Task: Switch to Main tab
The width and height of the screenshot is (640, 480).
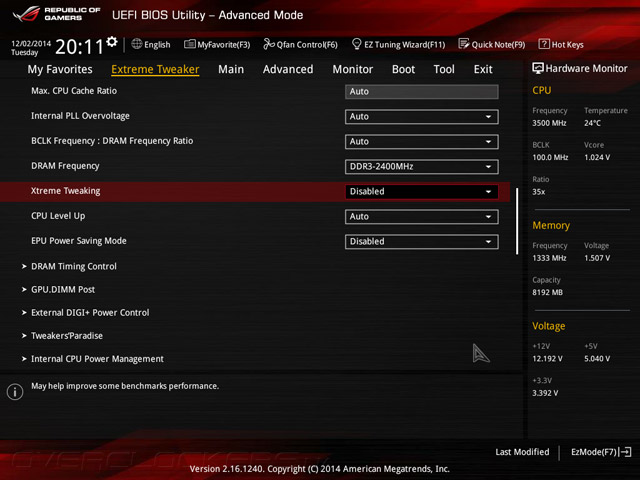Action: pos(231,69)
